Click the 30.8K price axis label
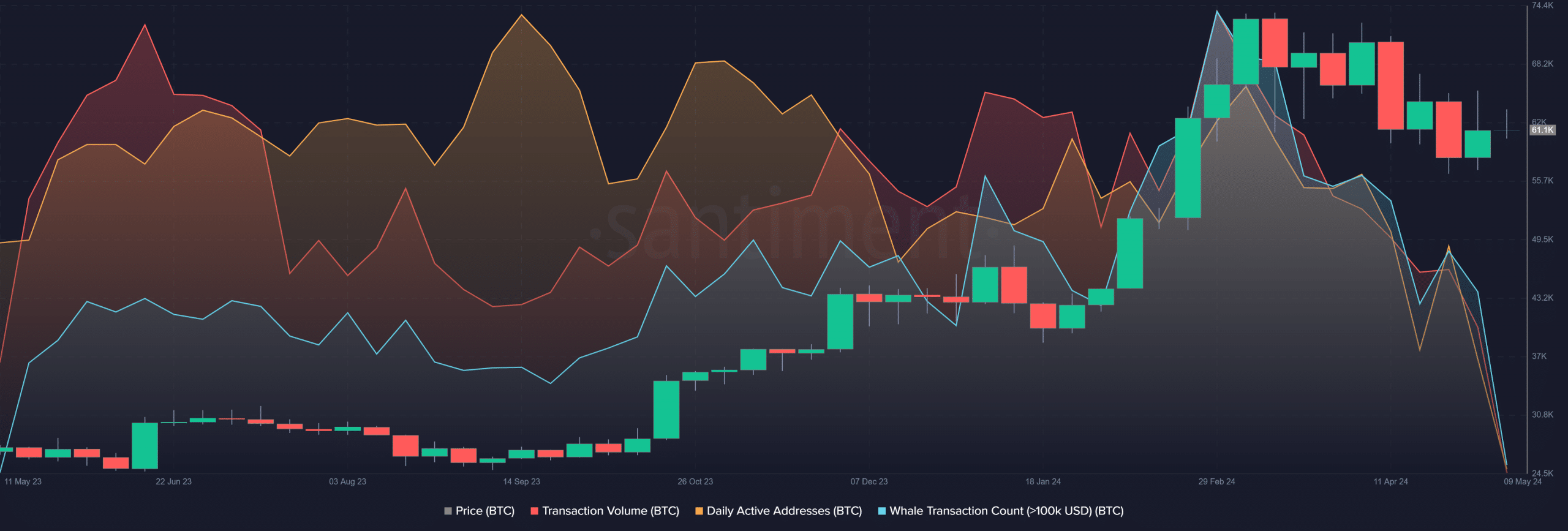 coord(1542,415)
